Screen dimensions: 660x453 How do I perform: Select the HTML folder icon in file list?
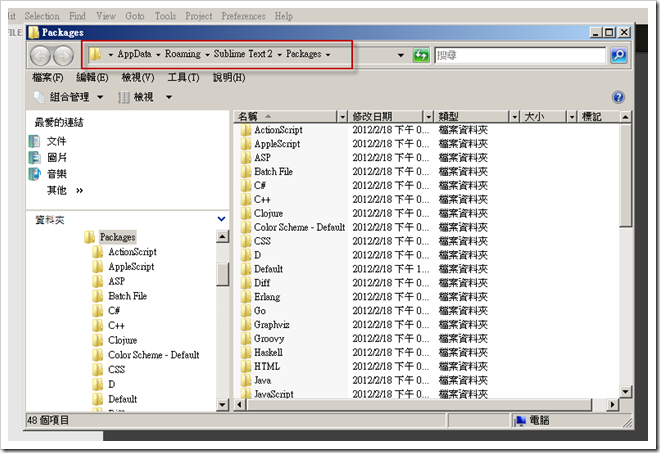click(x=246, y=366)
